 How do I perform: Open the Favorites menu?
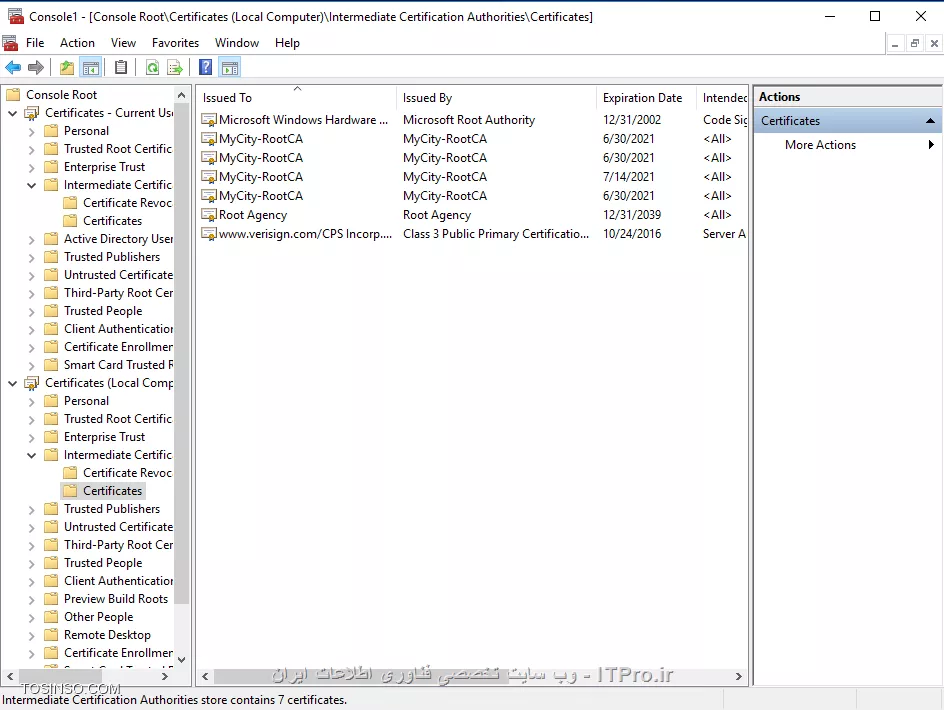pos(175,43)
